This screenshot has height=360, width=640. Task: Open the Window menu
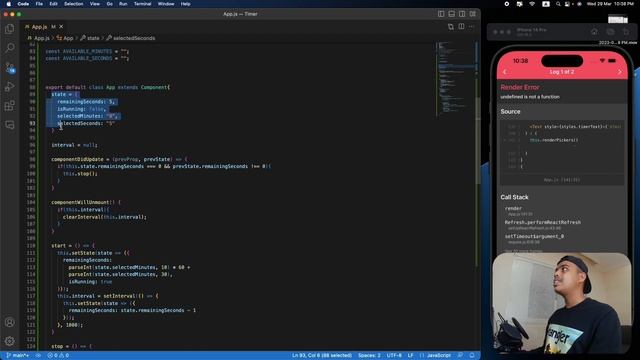tap(166, 4)
